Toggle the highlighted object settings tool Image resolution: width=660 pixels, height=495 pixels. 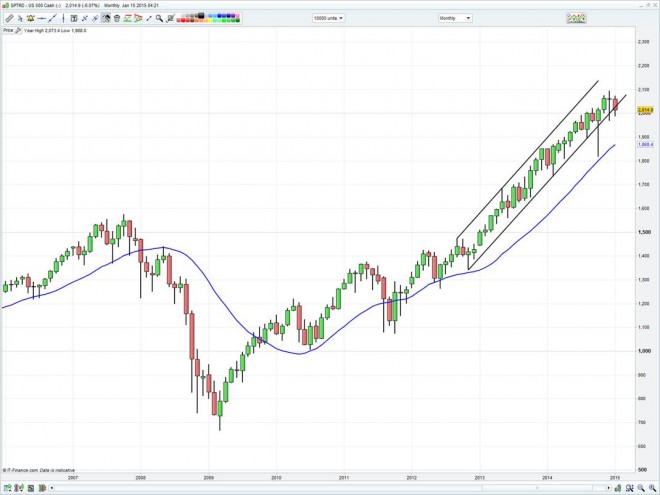tap(106, 18)
